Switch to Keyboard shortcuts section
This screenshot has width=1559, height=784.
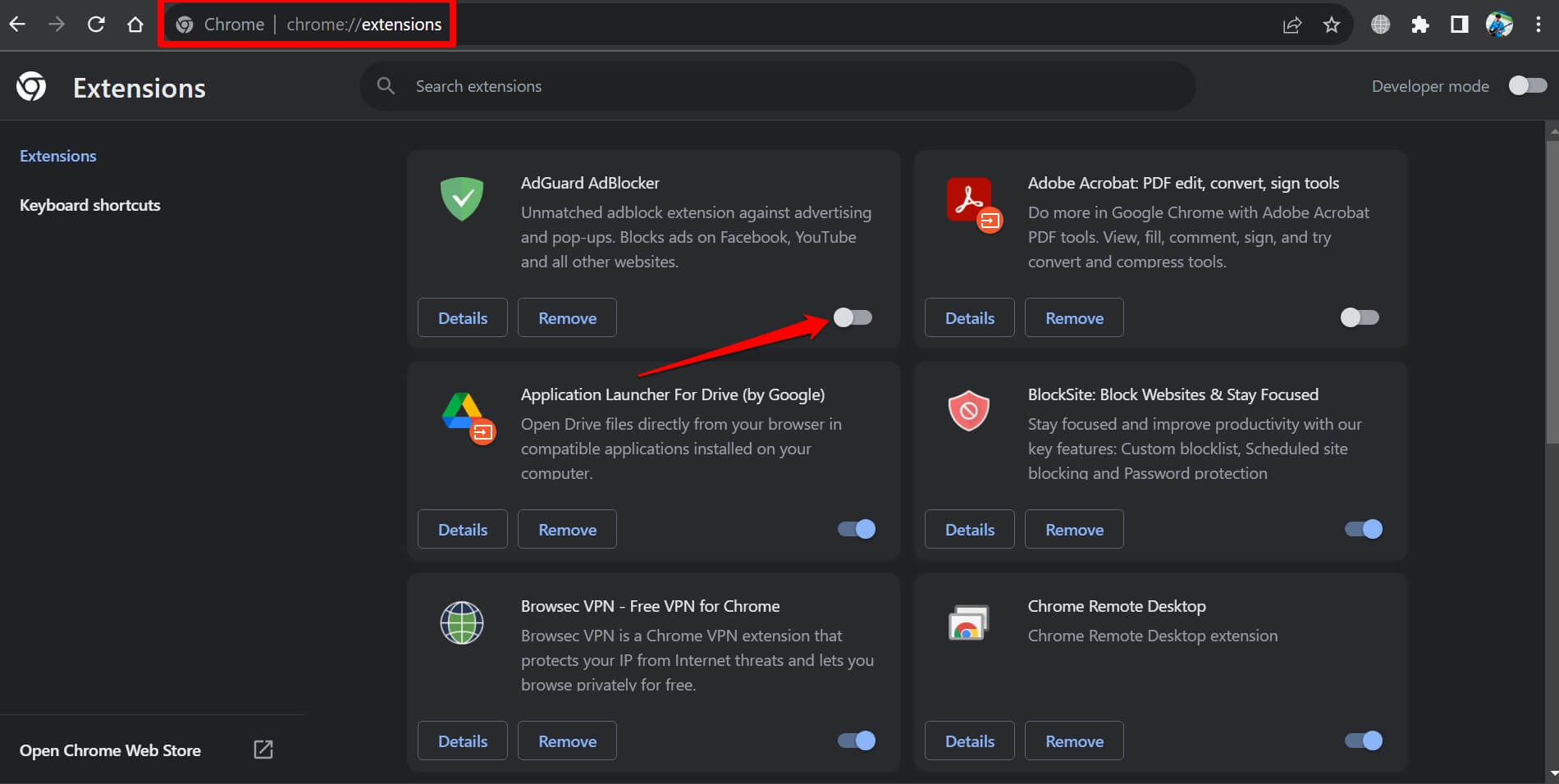click(x=90, y=204)
